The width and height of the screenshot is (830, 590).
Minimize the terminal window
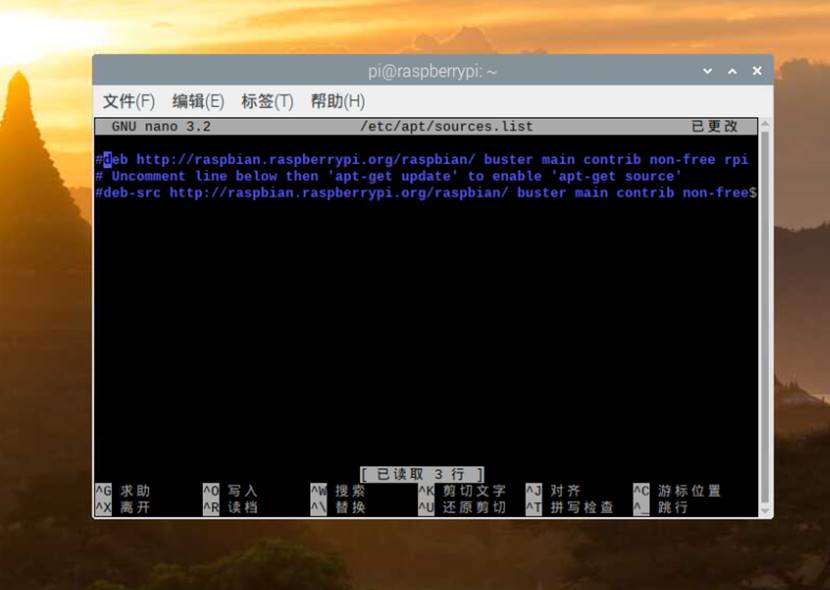tap(707, 71)
